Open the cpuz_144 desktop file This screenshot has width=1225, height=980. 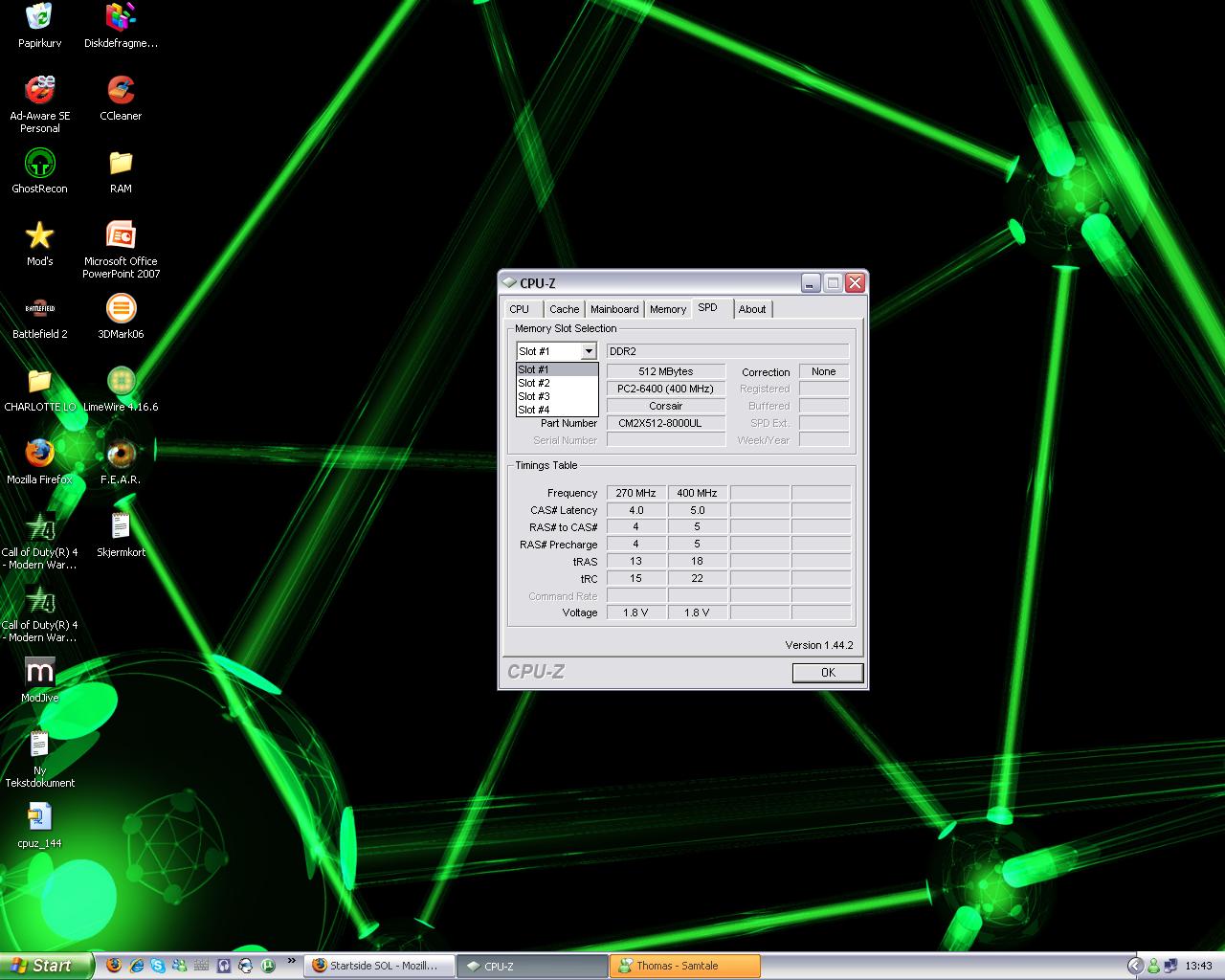tap(39, 826)
